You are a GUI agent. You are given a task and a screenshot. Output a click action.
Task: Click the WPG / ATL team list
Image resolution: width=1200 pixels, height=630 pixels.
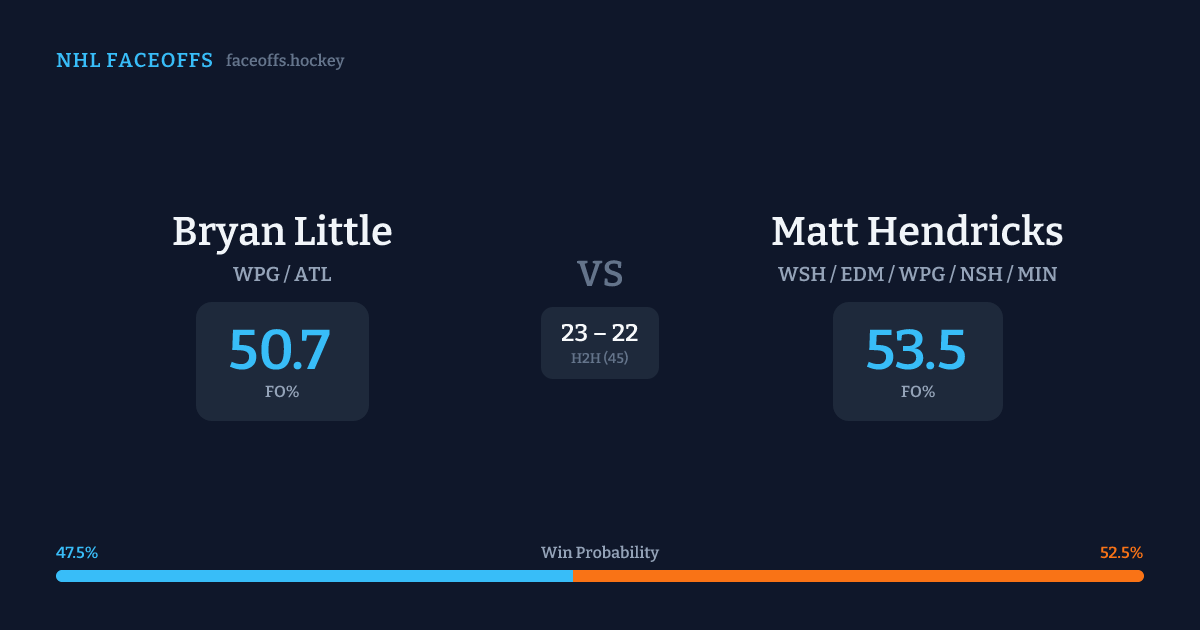(x=282, y=273)
